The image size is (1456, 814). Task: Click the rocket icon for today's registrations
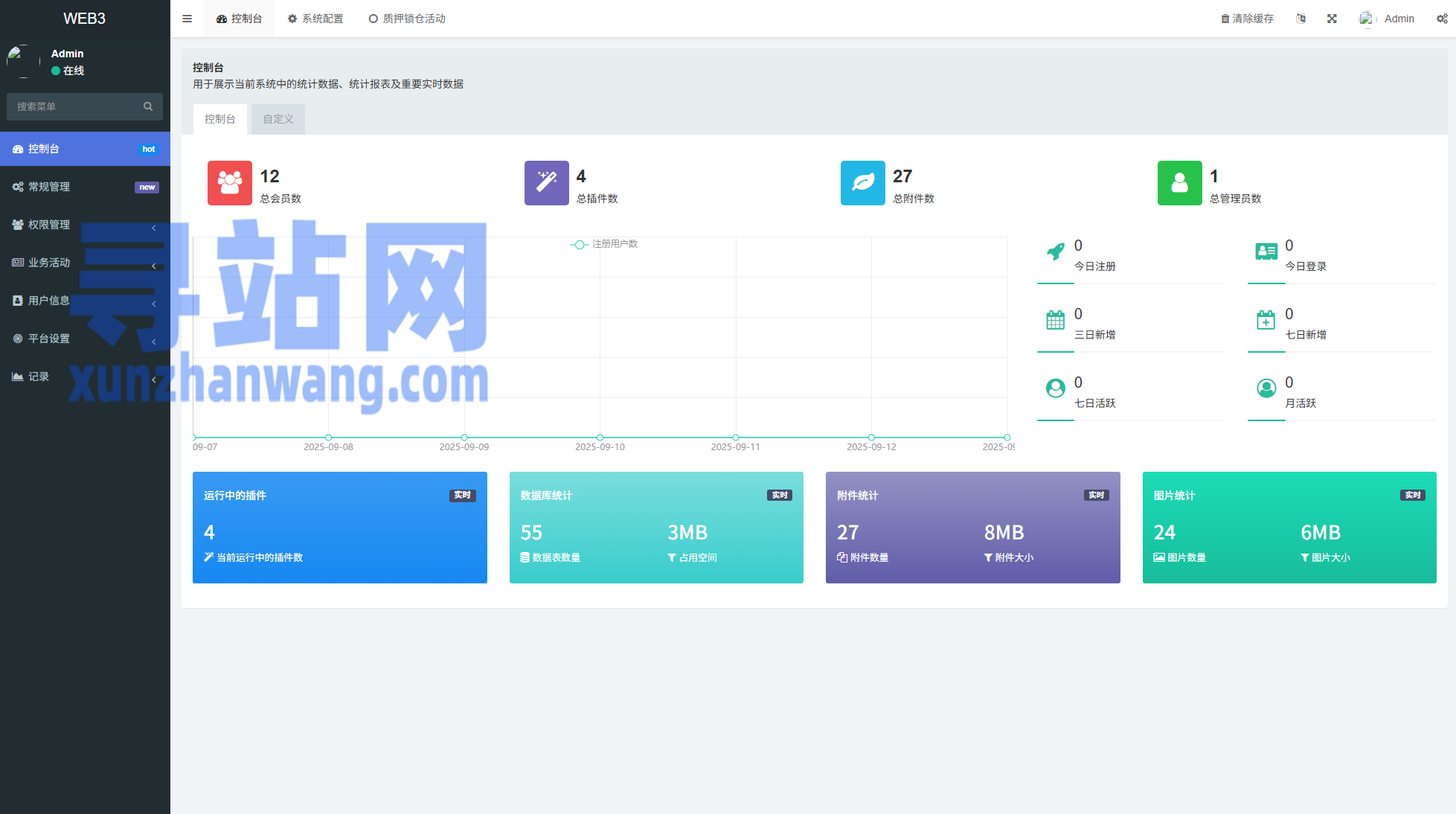click(x=1055, y=251)
